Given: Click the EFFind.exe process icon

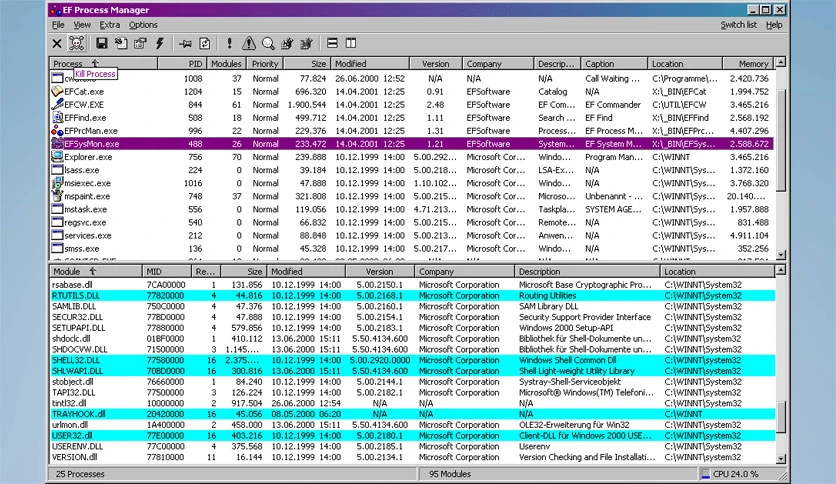Looking at the screenshot, I should point(57,118).
